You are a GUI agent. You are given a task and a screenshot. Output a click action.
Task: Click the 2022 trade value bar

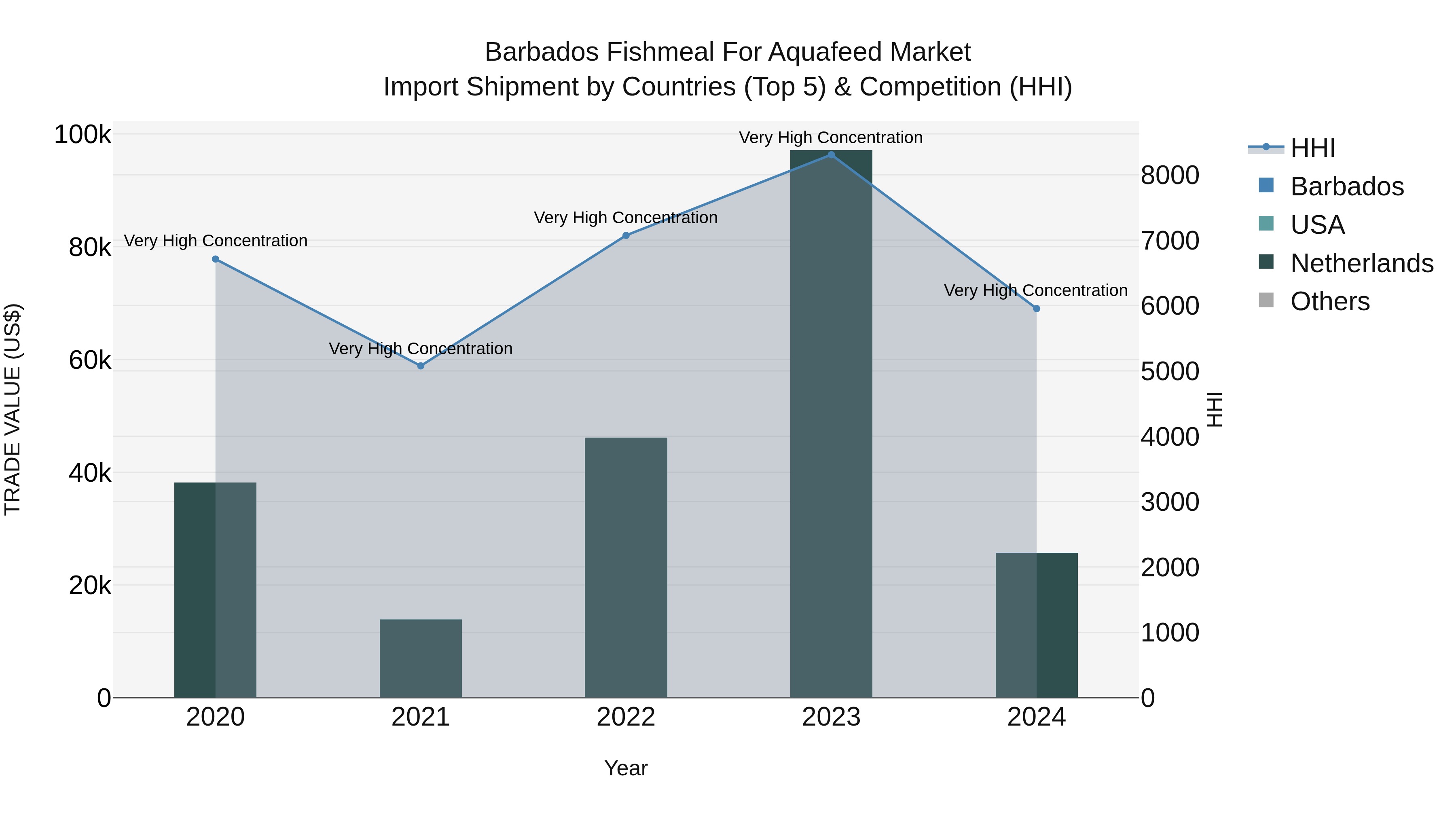pyautogui.click(x=626, y=567)
